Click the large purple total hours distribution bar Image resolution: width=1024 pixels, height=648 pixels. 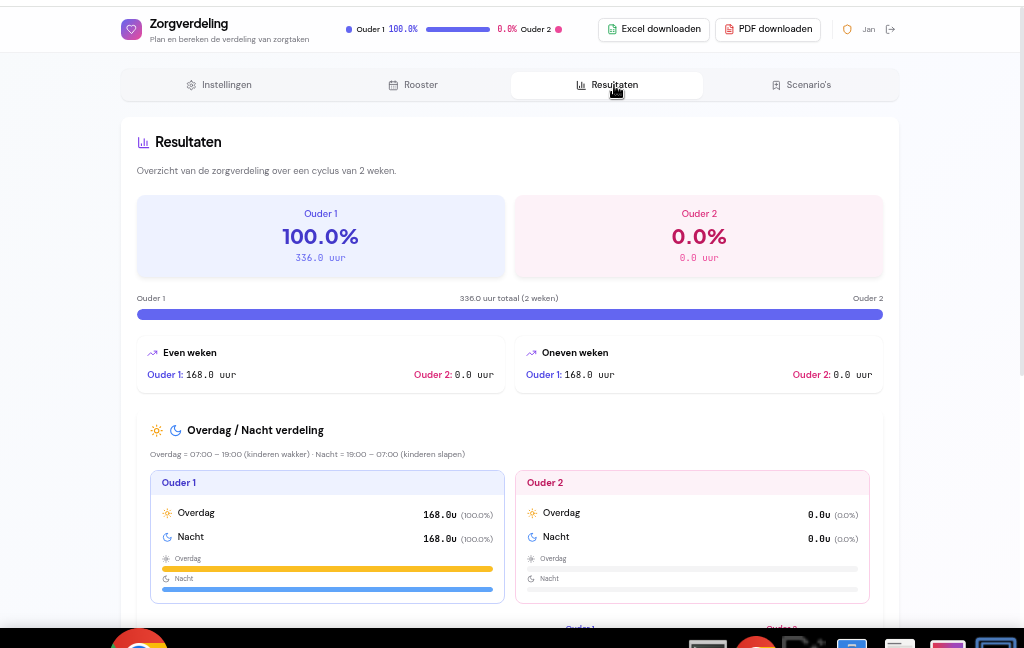(x=510, y=315)
